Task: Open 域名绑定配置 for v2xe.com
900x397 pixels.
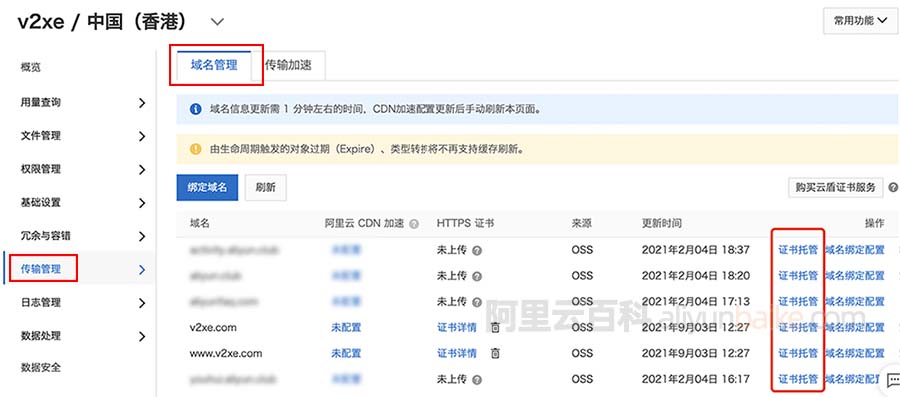Action: pos(855,328)
